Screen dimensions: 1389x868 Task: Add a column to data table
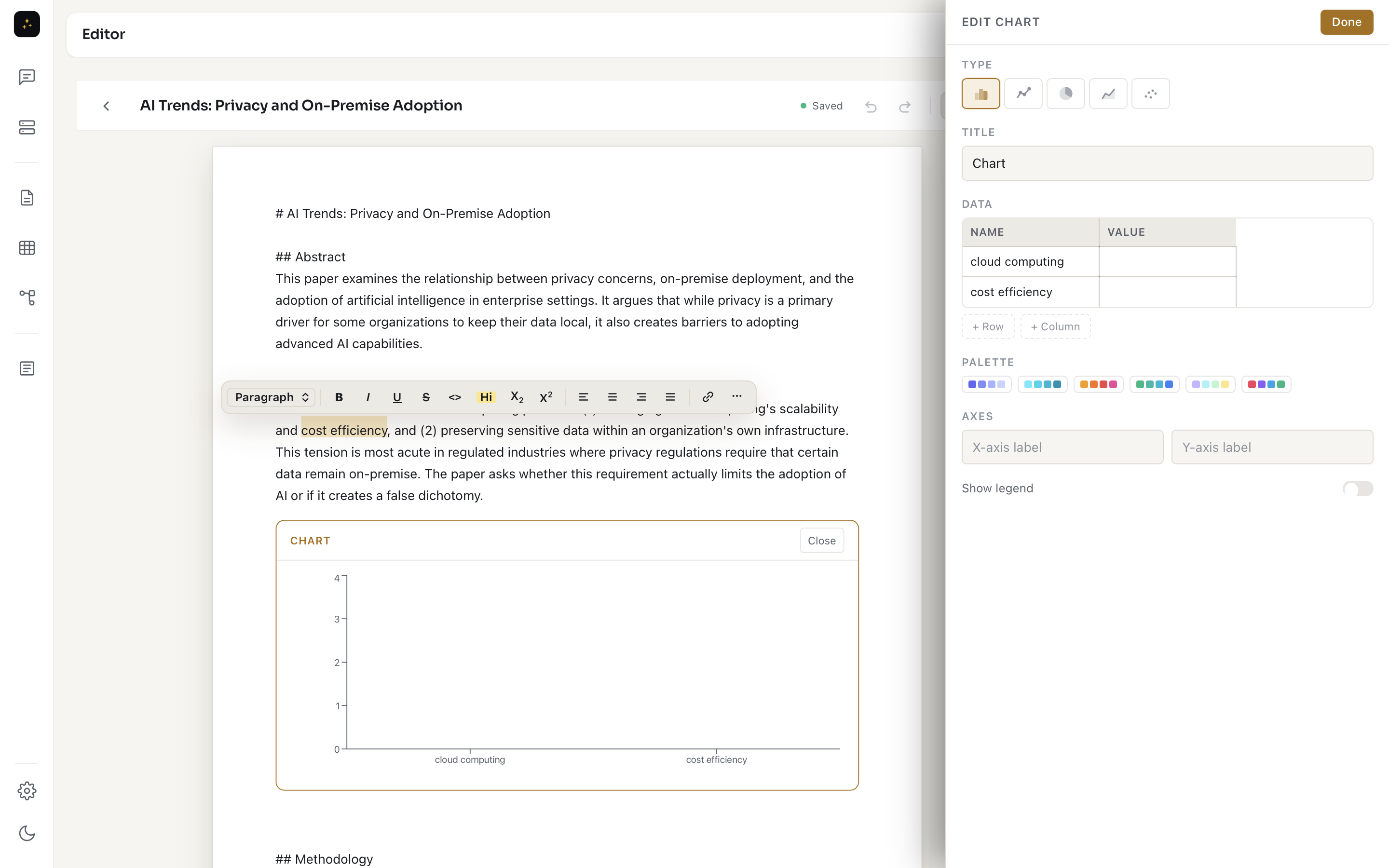1056,326
